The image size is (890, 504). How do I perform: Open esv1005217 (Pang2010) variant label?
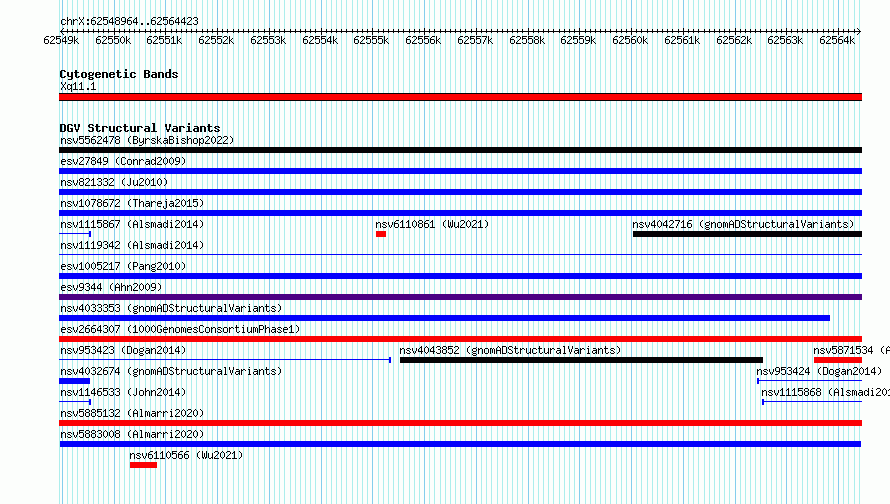coord(123,266)
